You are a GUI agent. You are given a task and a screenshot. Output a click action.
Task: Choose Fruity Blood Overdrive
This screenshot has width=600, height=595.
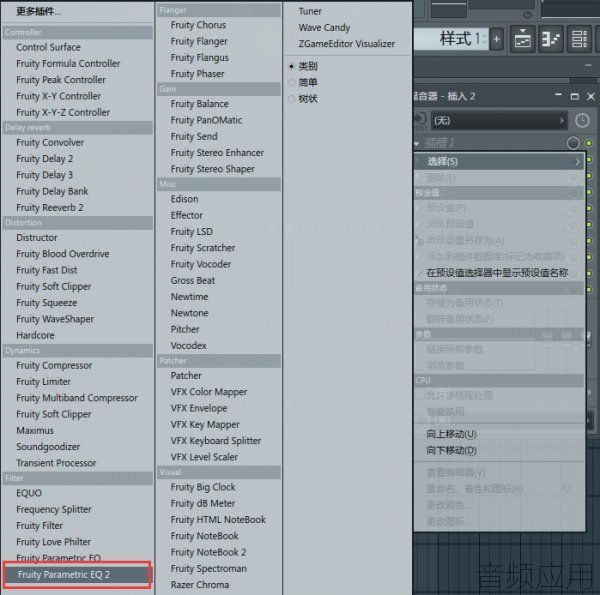[63, 254]
